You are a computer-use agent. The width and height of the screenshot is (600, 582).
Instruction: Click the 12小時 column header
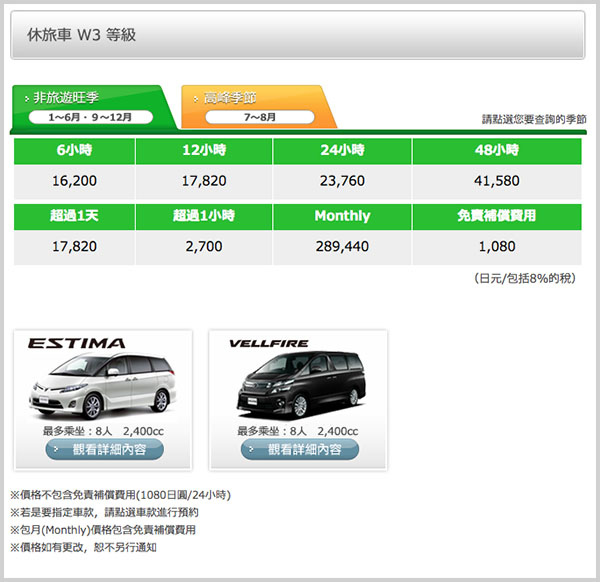(x=204, y=151)
